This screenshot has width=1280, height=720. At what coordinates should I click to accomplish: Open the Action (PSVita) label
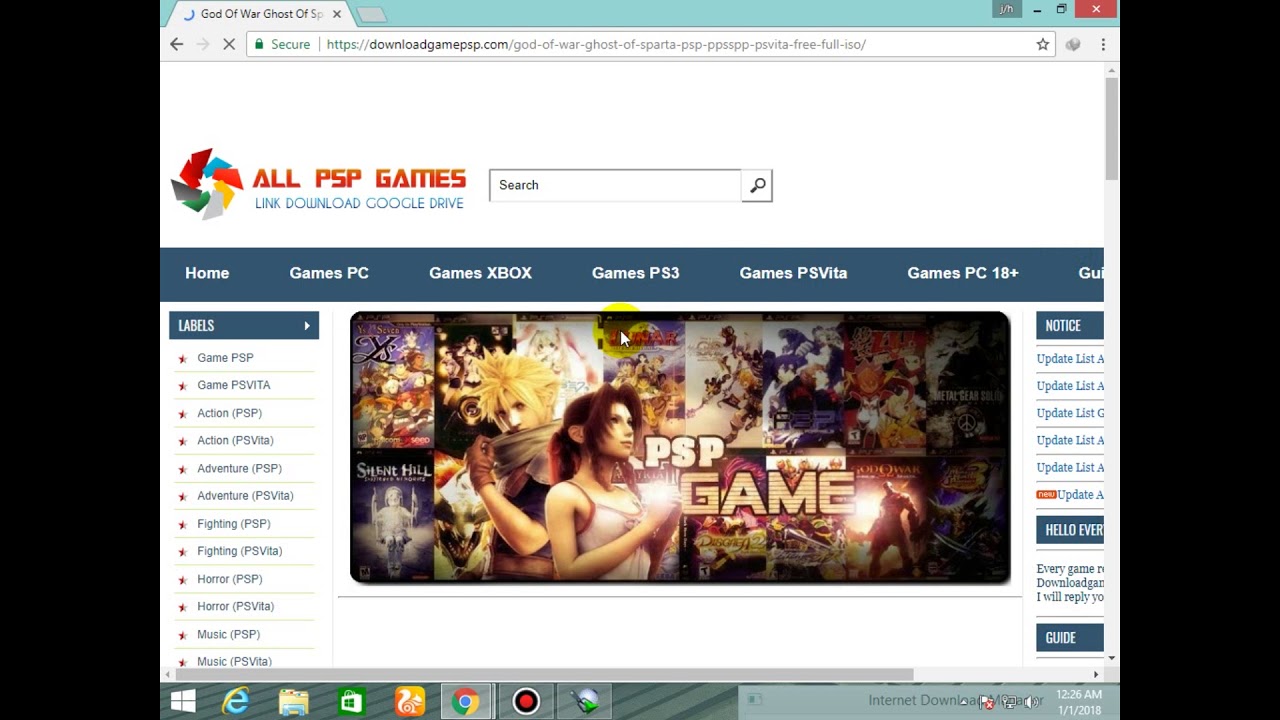pyautogui.click(x=235, y=440)
